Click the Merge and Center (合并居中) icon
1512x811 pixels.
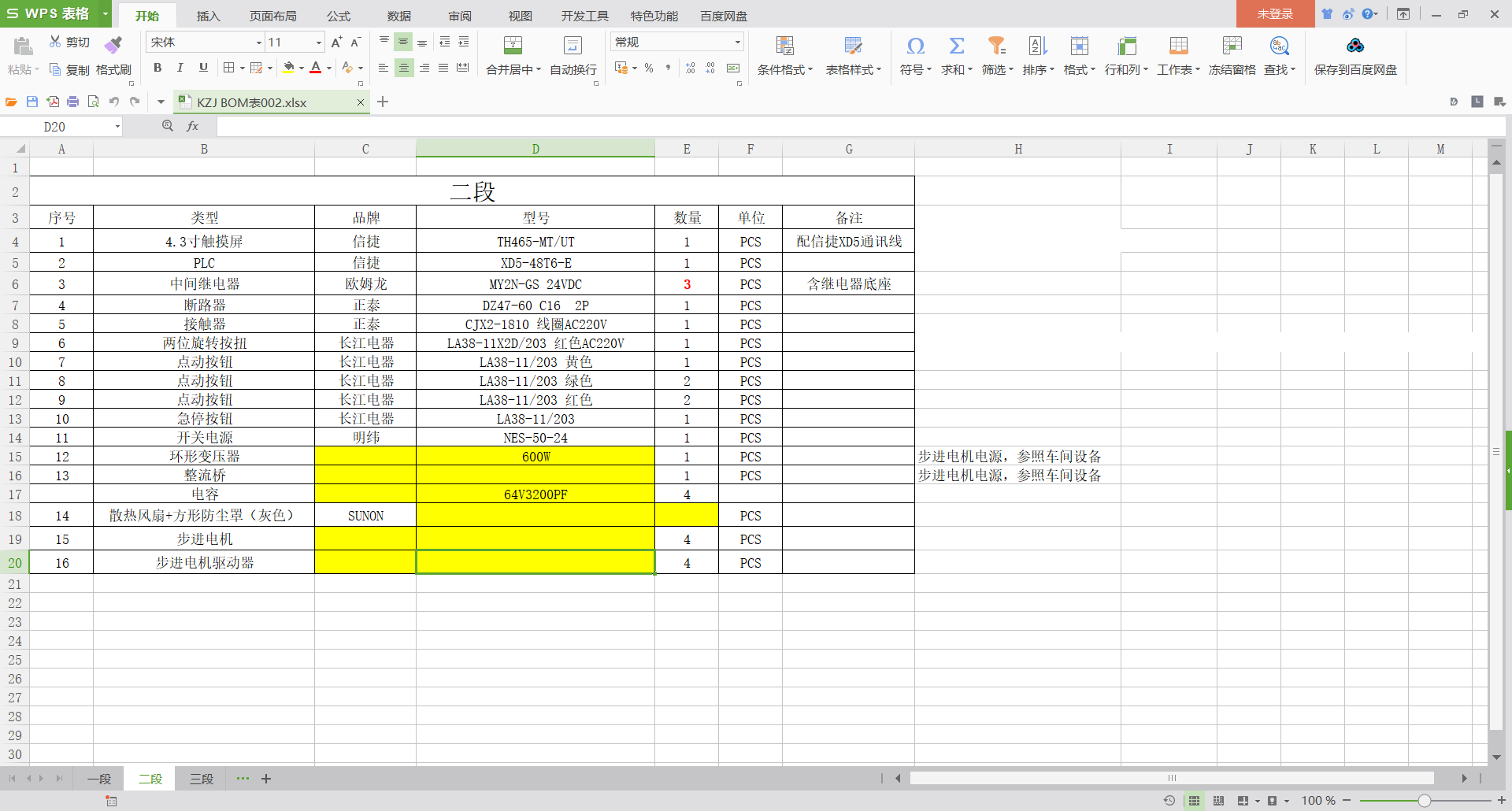(x=513, y=46)
